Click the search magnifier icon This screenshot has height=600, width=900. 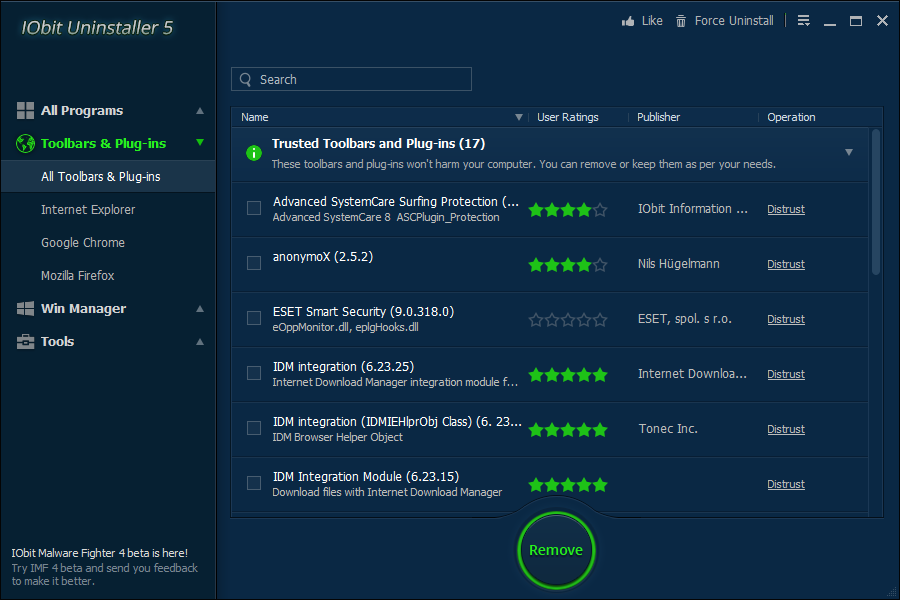click(x=246, y=80)
